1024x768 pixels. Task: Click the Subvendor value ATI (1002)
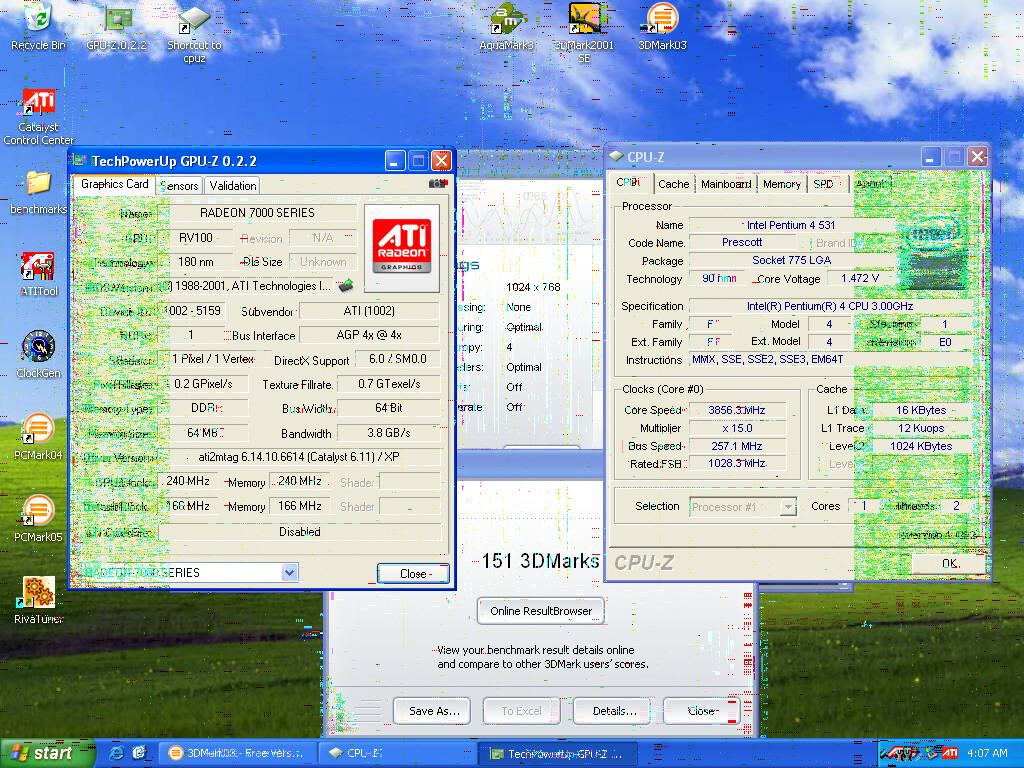pyautogui.click(x=369, y=311)
